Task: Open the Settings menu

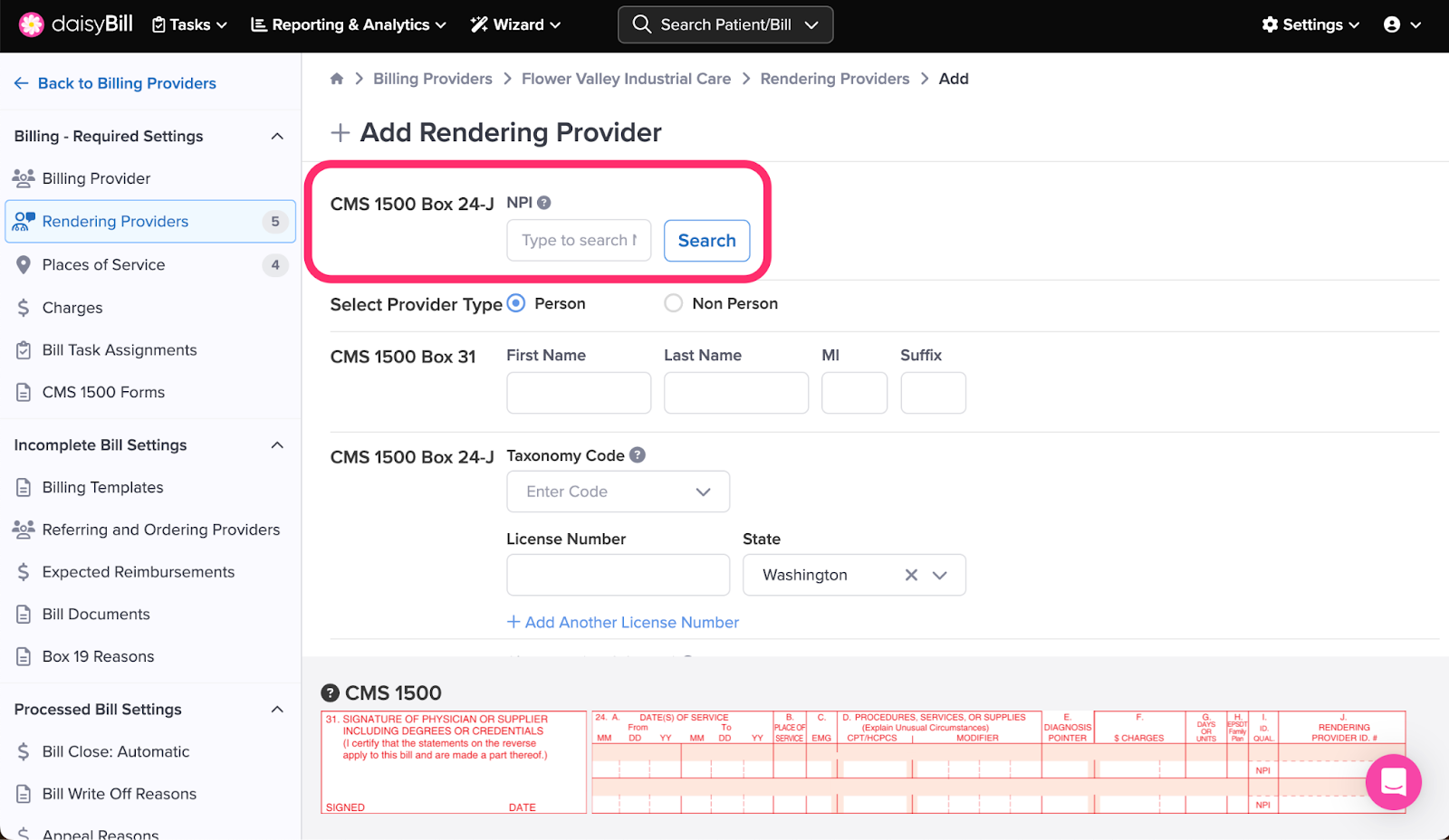Action: 1310,24
